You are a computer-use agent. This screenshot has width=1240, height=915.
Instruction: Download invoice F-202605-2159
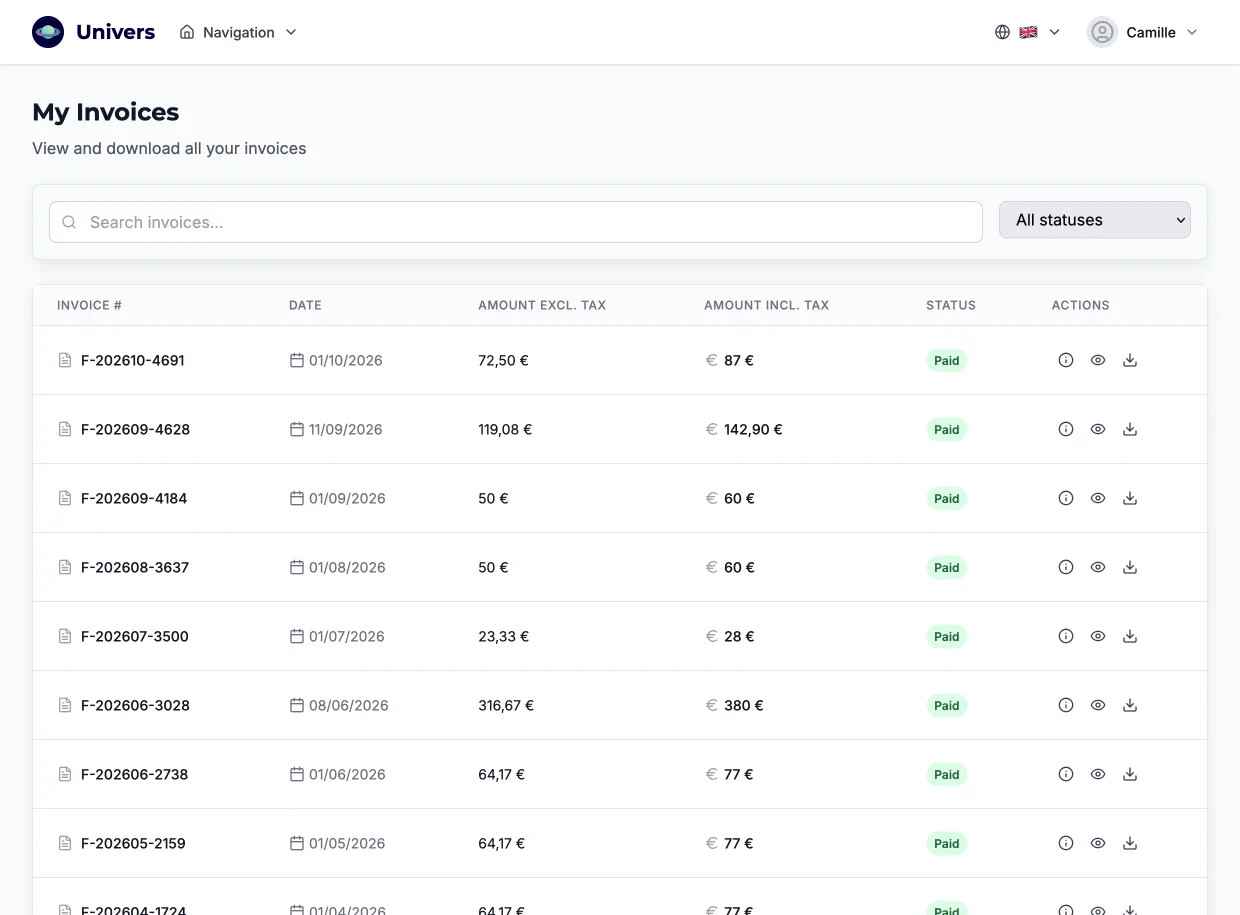tap(1130, 843)
